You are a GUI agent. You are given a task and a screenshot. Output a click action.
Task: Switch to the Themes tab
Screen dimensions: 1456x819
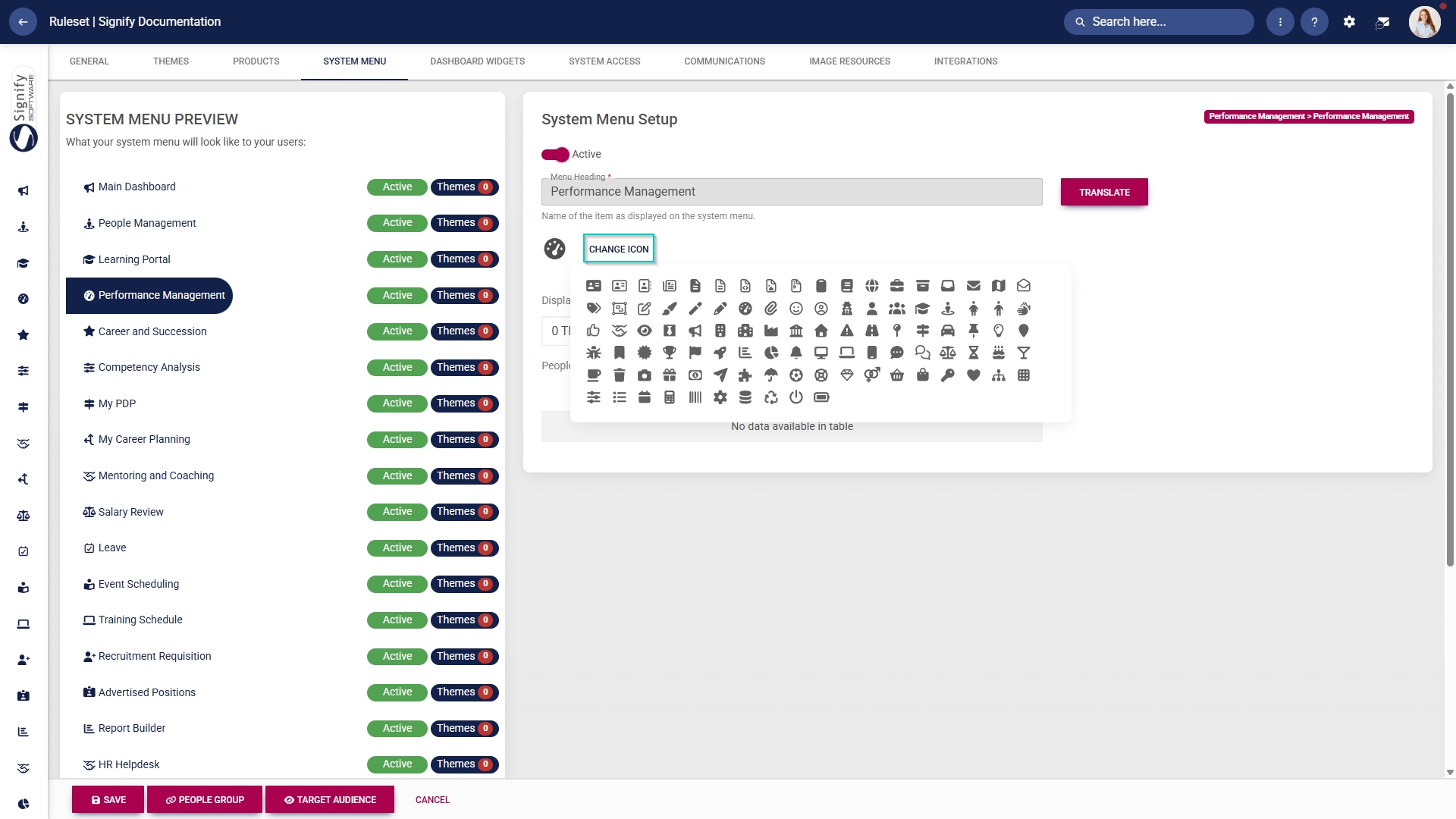pyautogui.click(x=171, y=61)
